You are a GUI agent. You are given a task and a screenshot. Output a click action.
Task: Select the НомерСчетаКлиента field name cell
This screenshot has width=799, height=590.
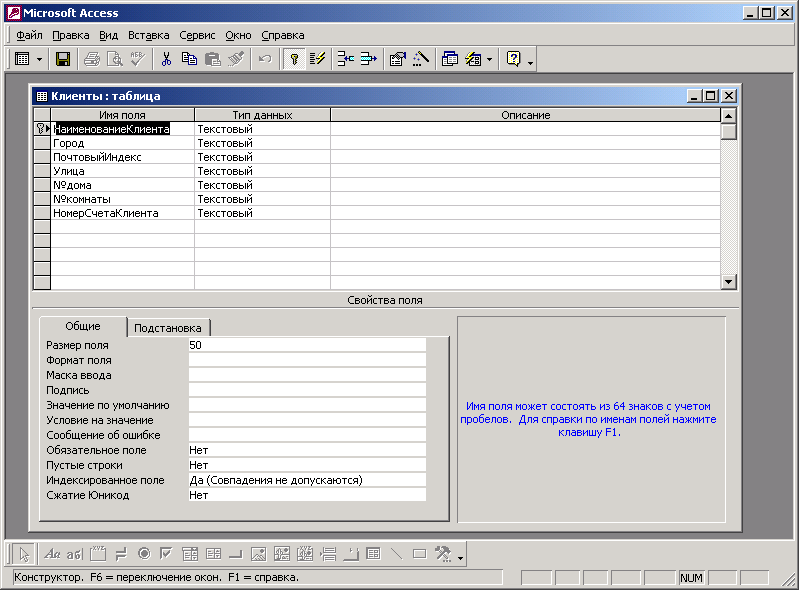122,213
